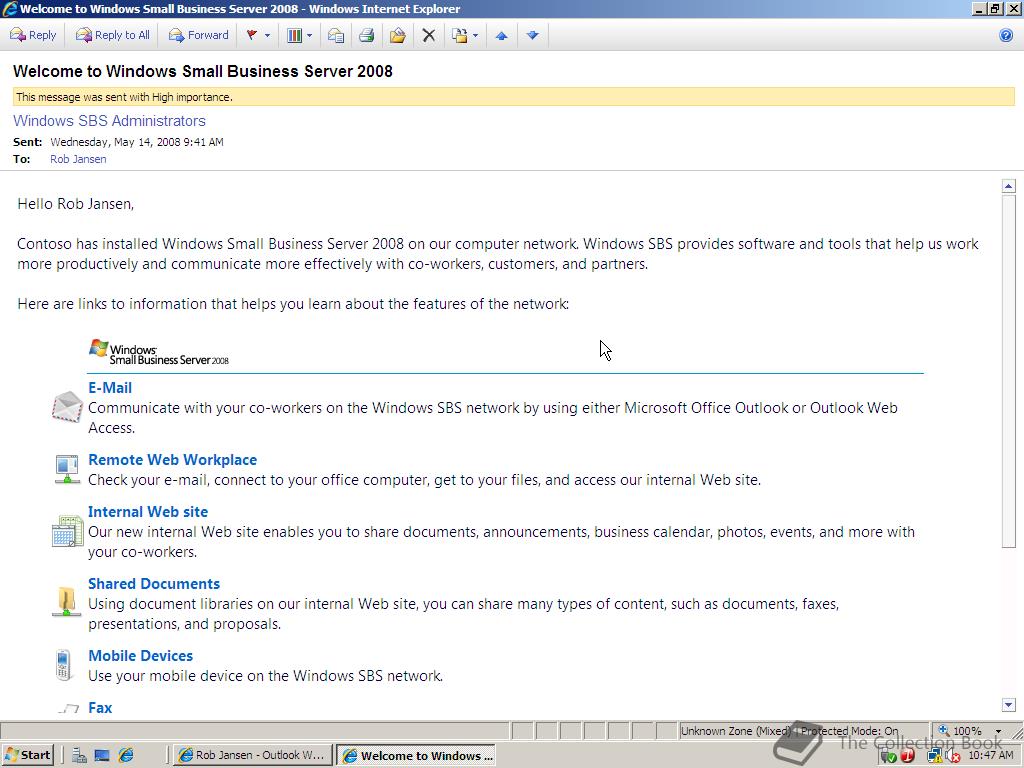Viewport: 1024px width, 768px height.
Task: Open sender Windows SBS Administrators
Action: pos(109,121)
